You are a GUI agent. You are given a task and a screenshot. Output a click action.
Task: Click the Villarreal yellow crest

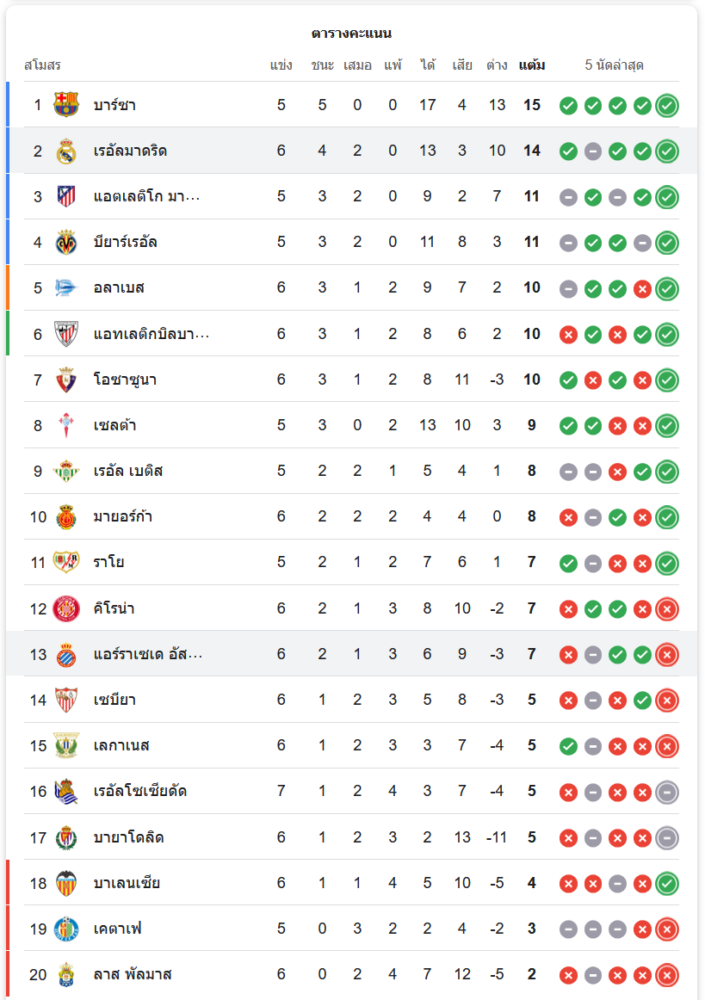[x=66, y=242]
